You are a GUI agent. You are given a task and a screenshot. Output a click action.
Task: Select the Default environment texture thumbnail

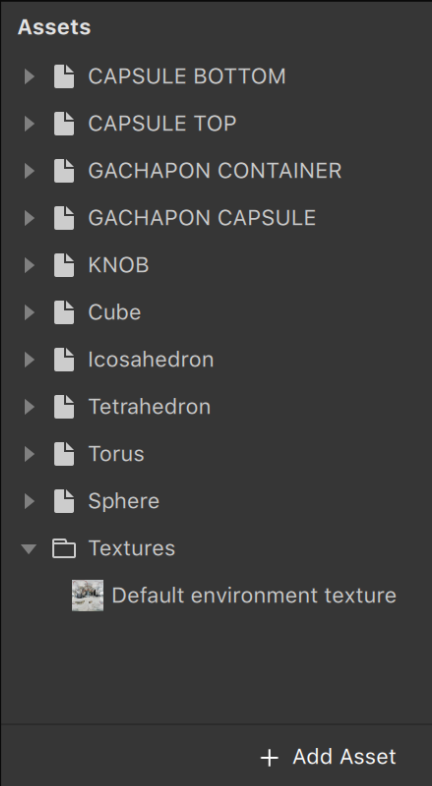click(88, 596)
